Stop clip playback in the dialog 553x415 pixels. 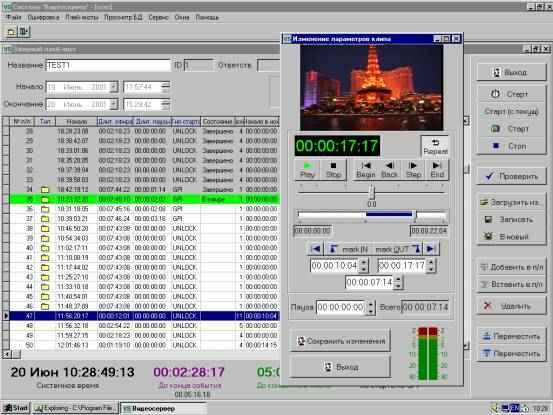click(x=333, y=170)
